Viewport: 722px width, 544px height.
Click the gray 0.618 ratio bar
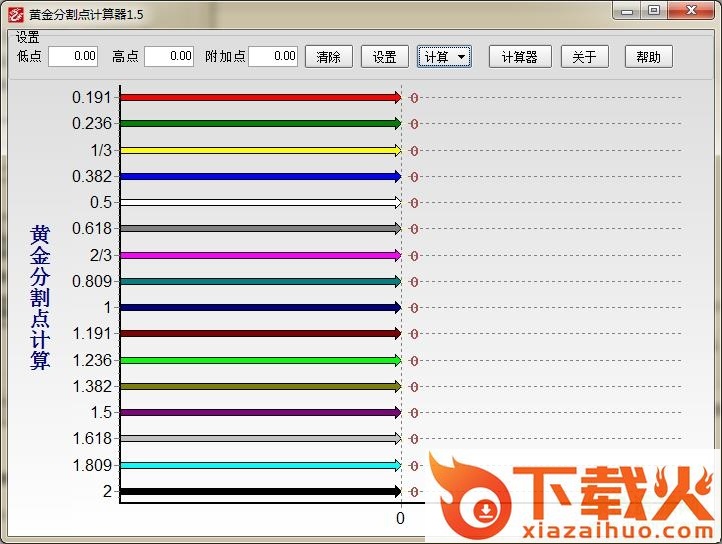point(261,228)
